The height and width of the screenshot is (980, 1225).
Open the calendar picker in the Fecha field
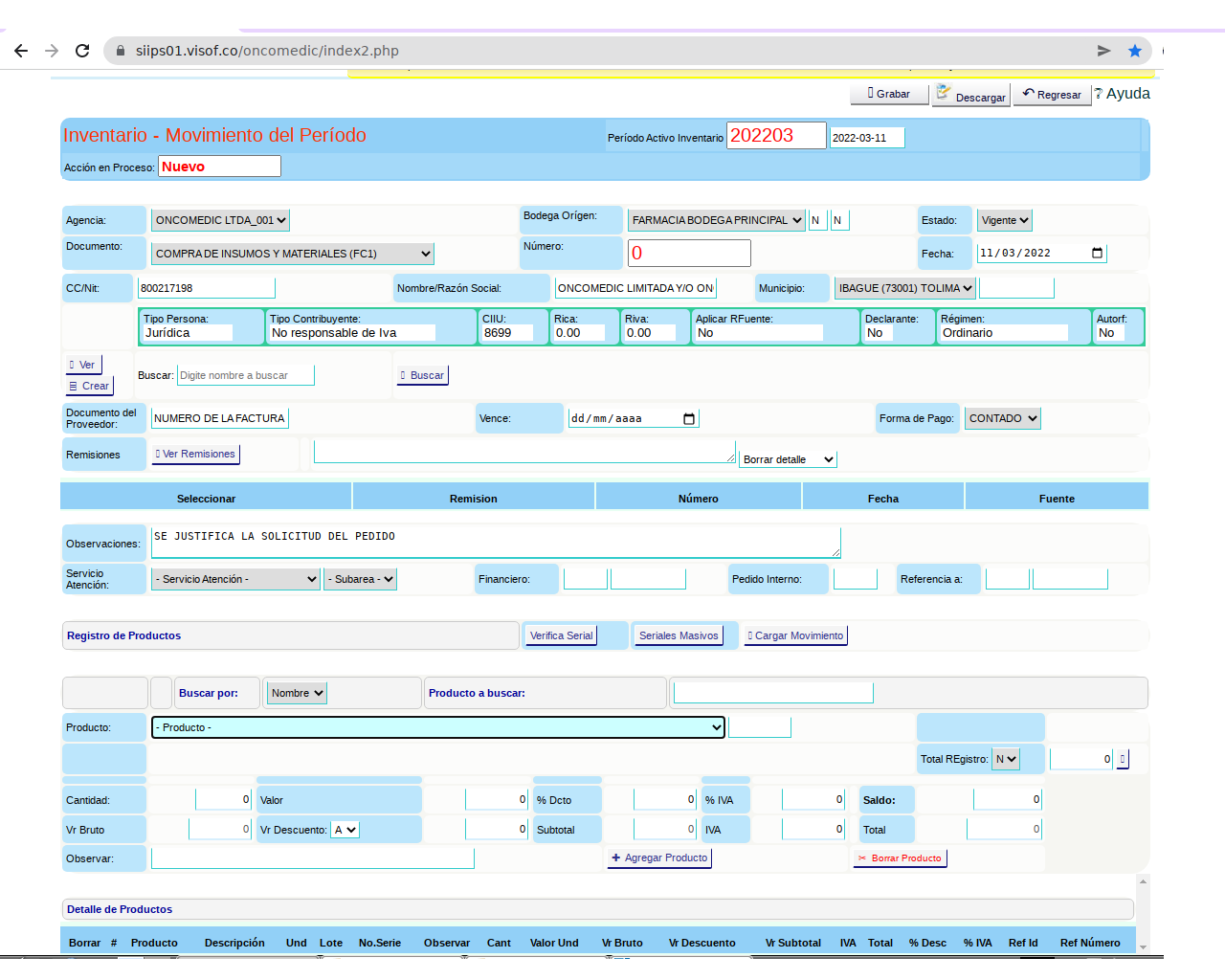point(1097,254)
